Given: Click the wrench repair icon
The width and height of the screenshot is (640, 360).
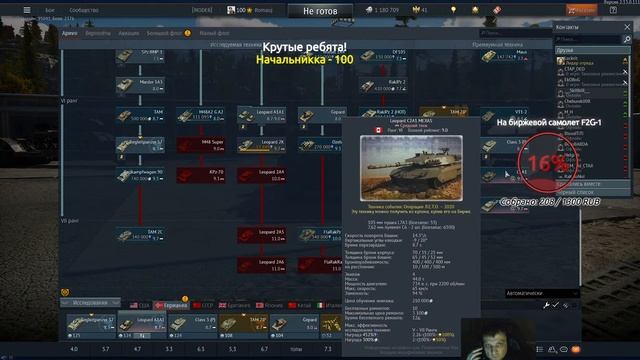Looking at the screenshot, I should tap(546, 305).
